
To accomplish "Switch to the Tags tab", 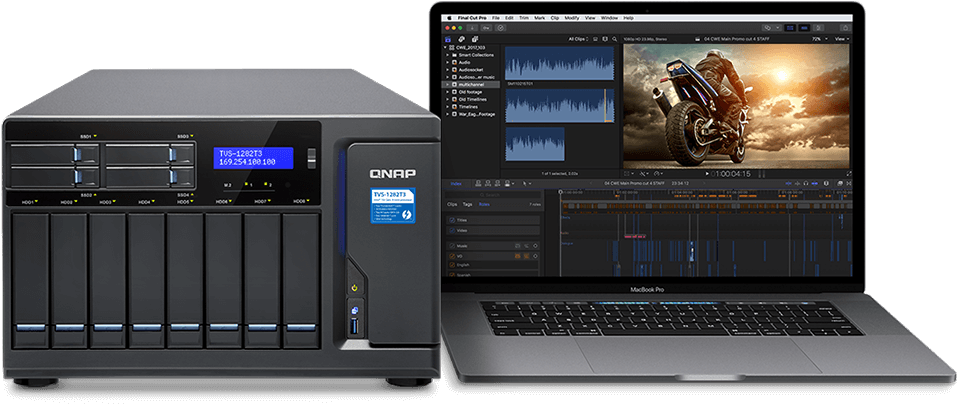I will pos(468,204).
